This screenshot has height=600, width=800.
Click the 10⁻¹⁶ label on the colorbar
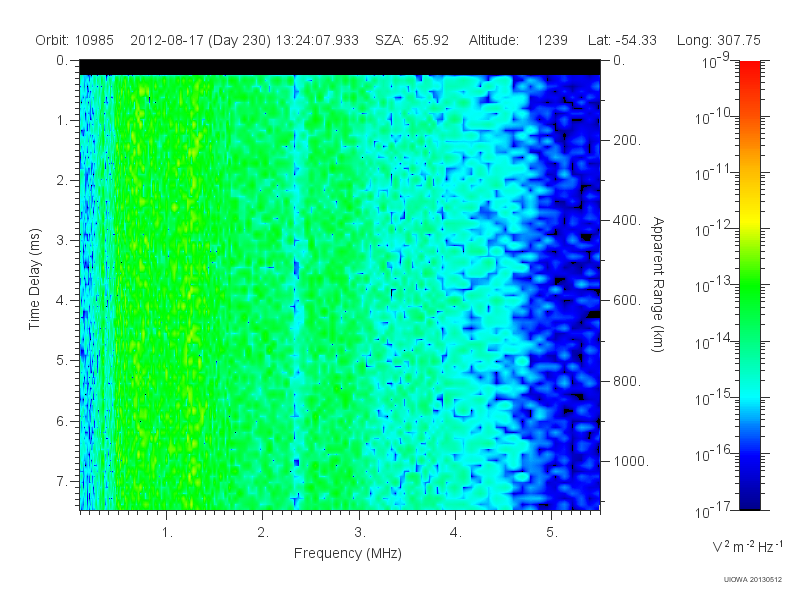715,453
